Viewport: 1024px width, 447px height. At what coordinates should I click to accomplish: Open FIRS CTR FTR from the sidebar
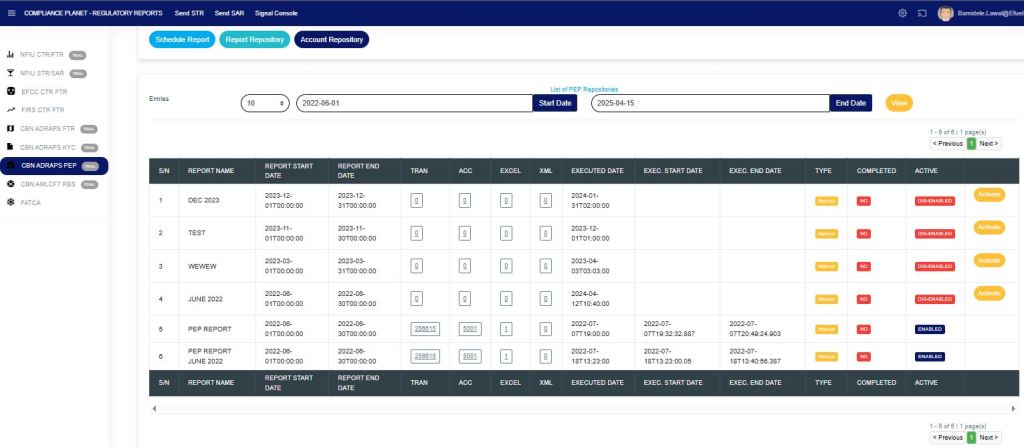point(42,110)
